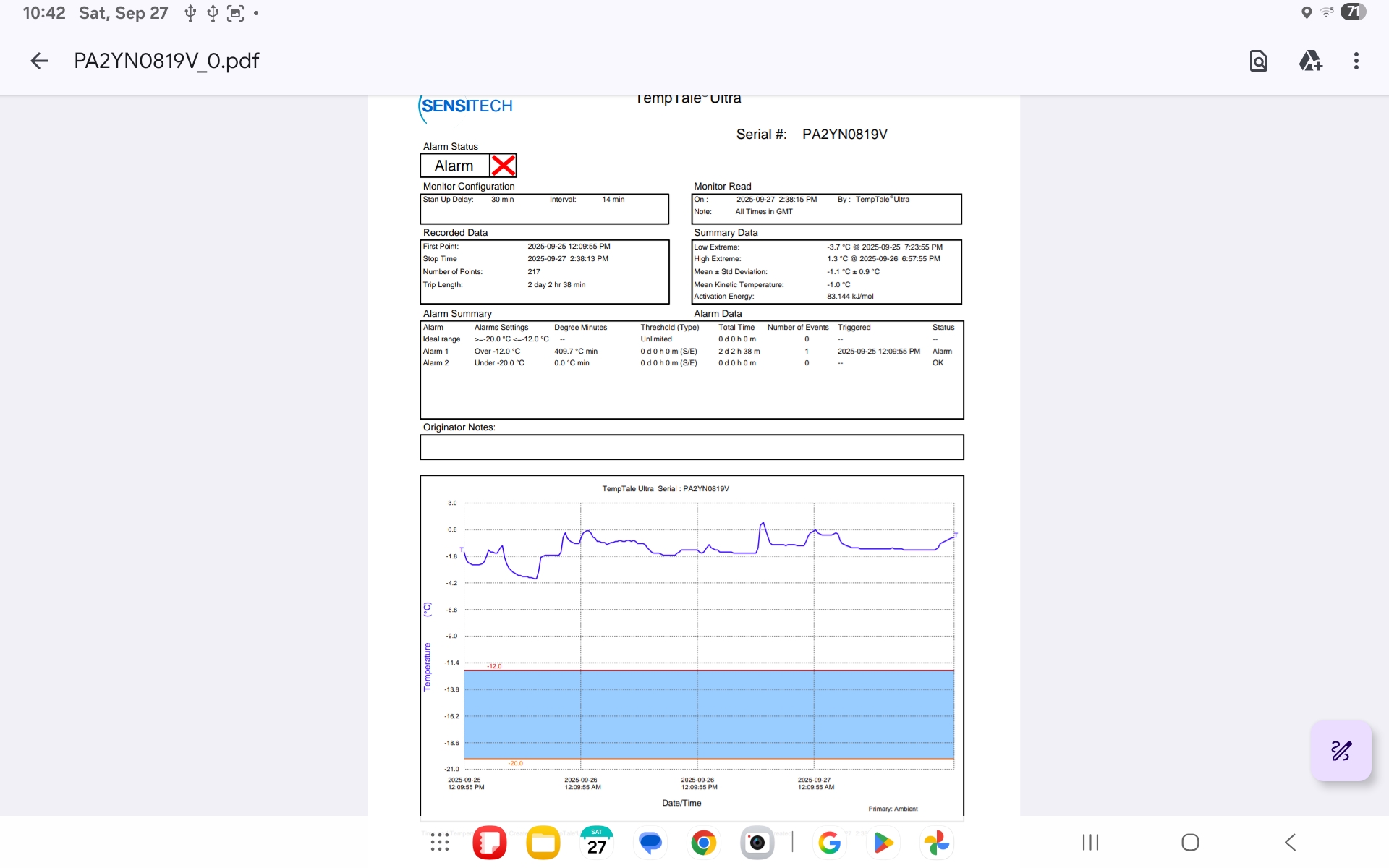Tap the Add to Google Drive icon
The height and width of the screenshot is (868, 1389).
coord(1310,61)
